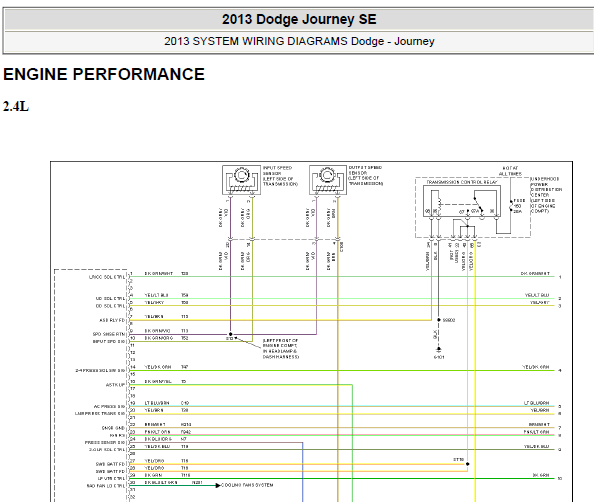Click 'PNK/LT GRN' wire color at pin 23
The width and height of the screenshot is (594, 502).
(x=157, y=432)
